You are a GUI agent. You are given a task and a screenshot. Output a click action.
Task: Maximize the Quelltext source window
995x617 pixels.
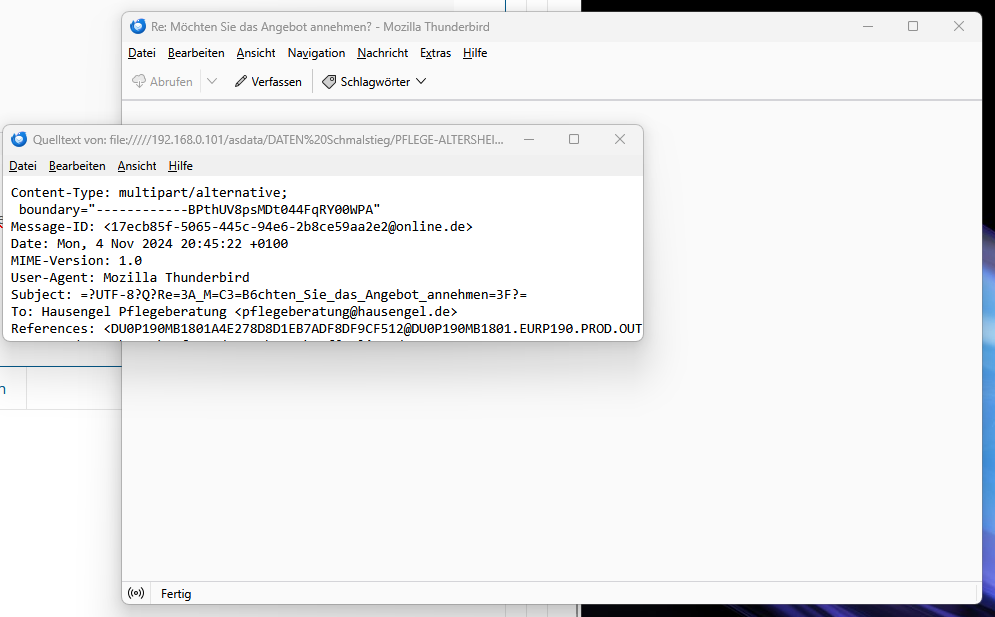point(574,139)
